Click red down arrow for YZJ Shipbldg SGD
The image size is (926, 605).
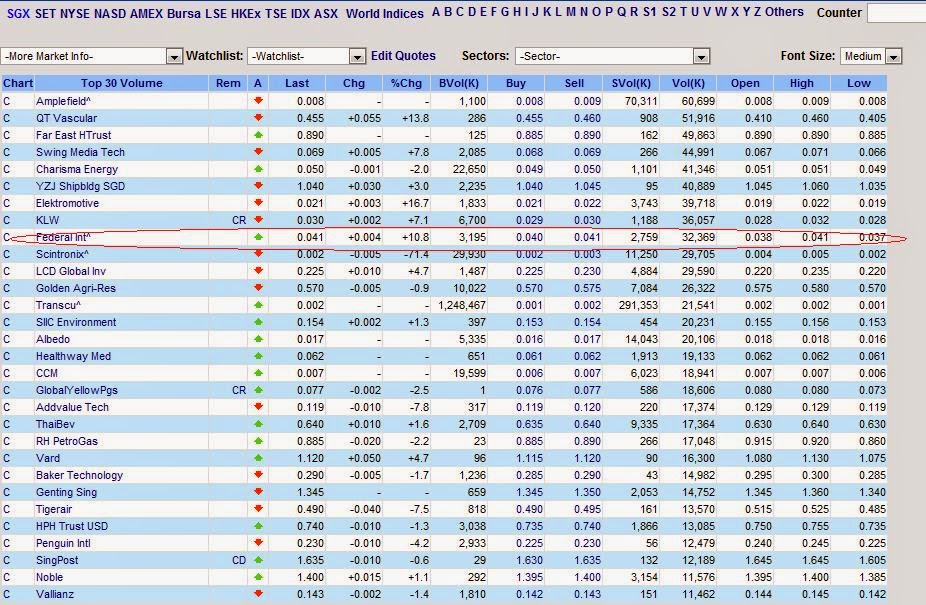(x=258, y=186)
